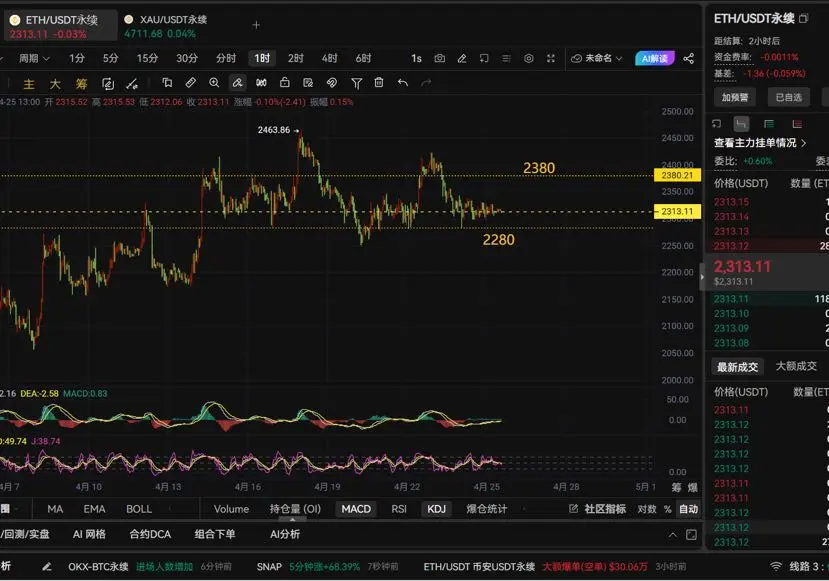Select 最新成交 tab
This screenshot has height=581, width=829.
[x=737, y=366]
